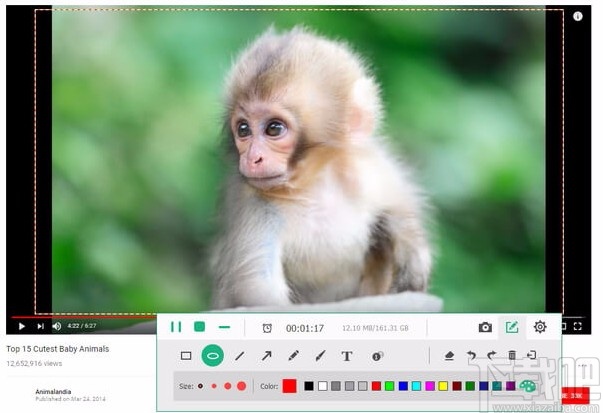Image resolution: width=603 pixels, height=413 pixels.
Task: Click the red subscribe button
Action: point(575,396)
